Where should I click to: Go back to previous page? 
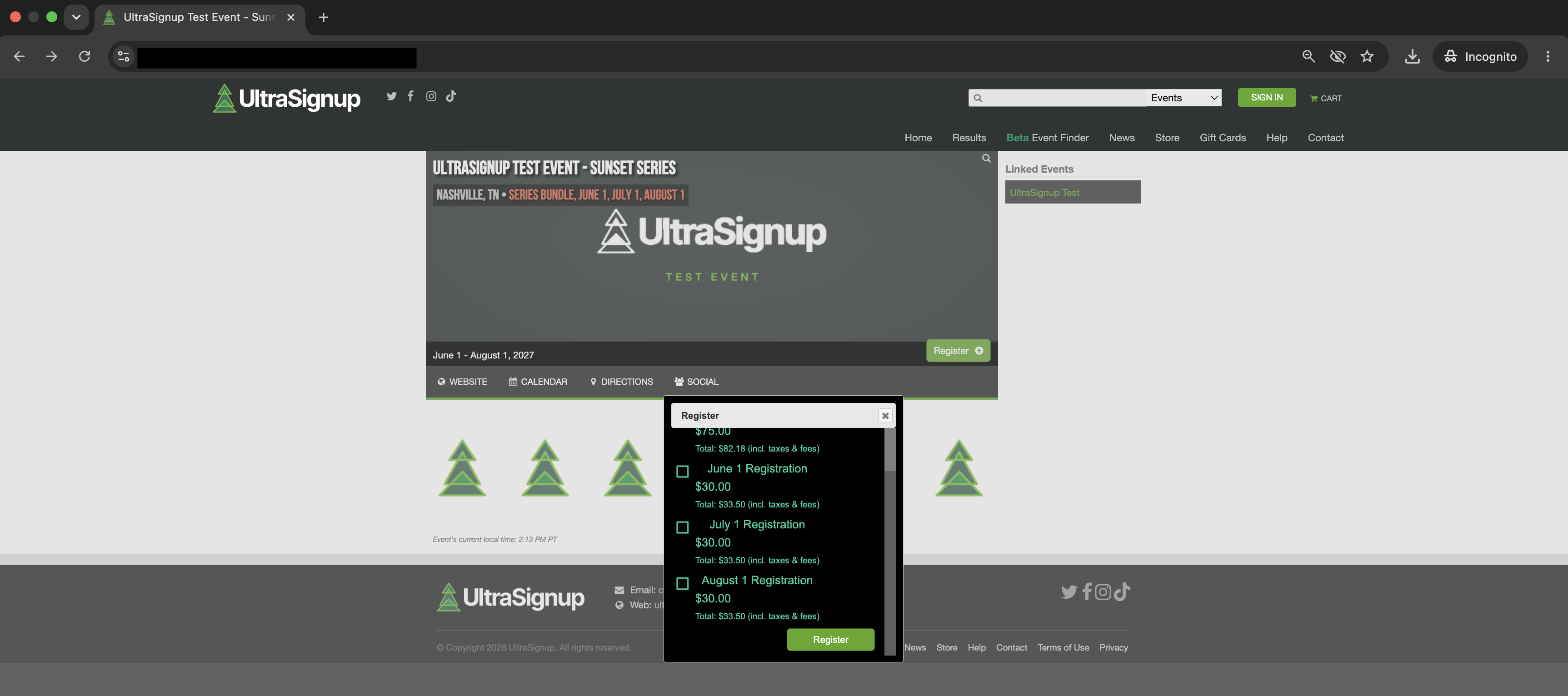click(19, 57)
